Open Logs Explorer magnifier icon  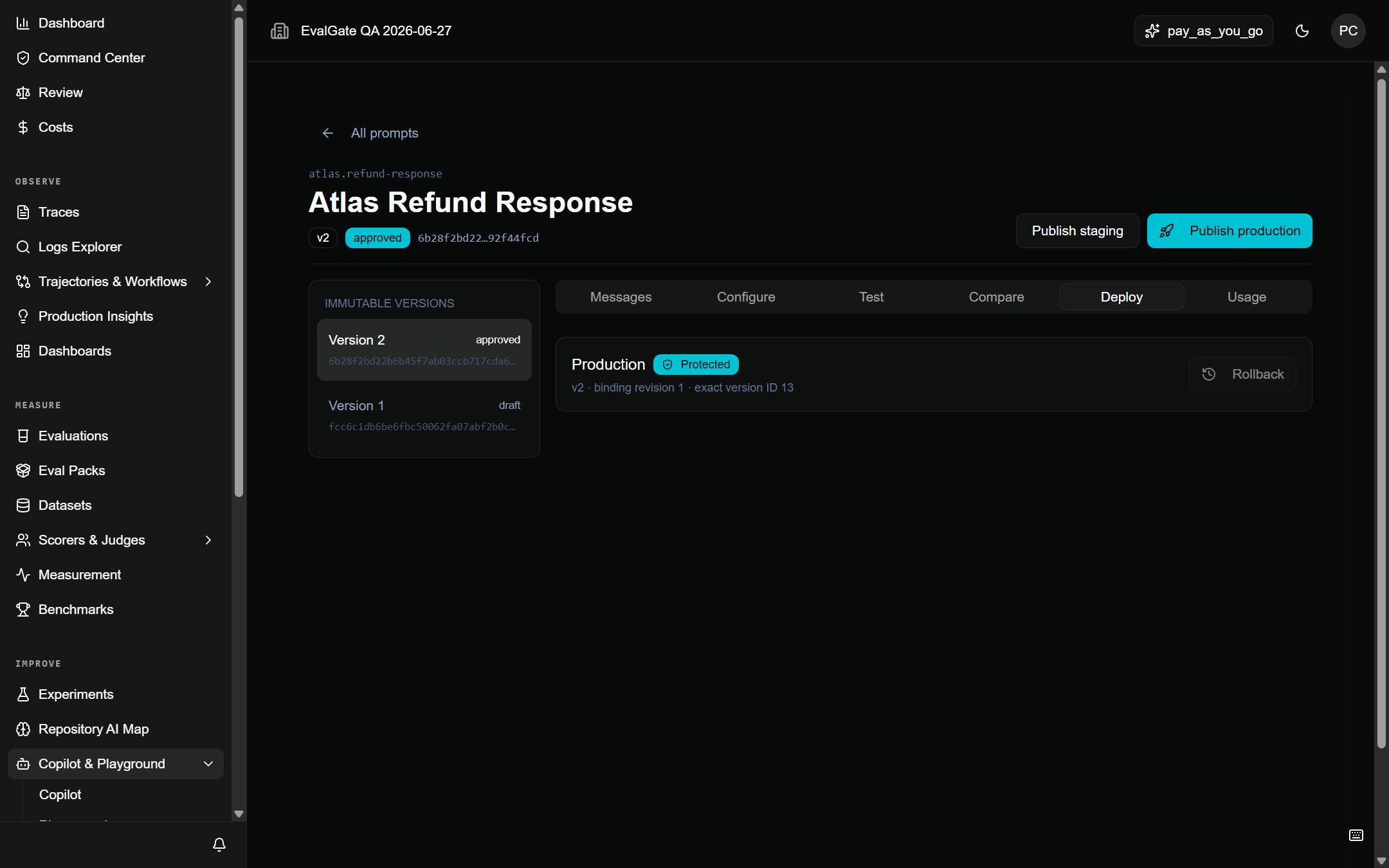23,247
